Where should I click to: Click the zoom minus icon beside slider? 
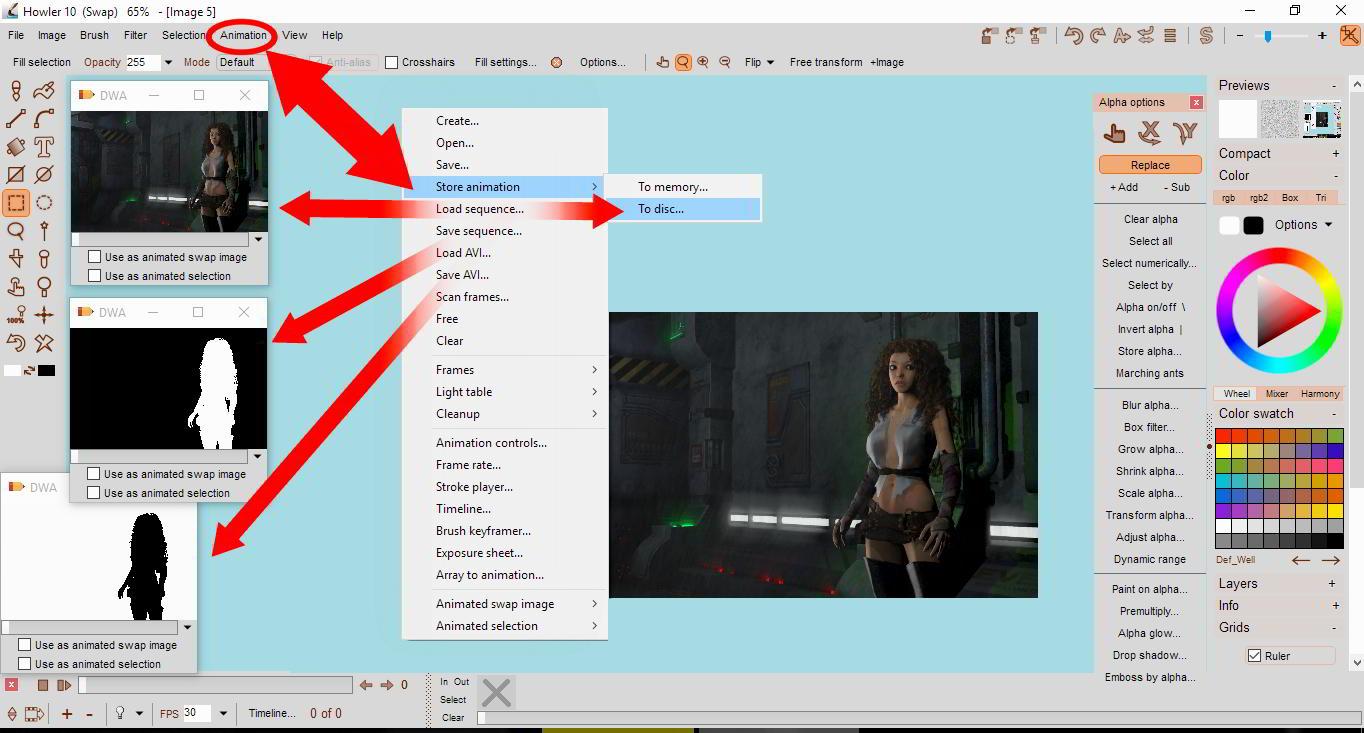[1240, 36]
